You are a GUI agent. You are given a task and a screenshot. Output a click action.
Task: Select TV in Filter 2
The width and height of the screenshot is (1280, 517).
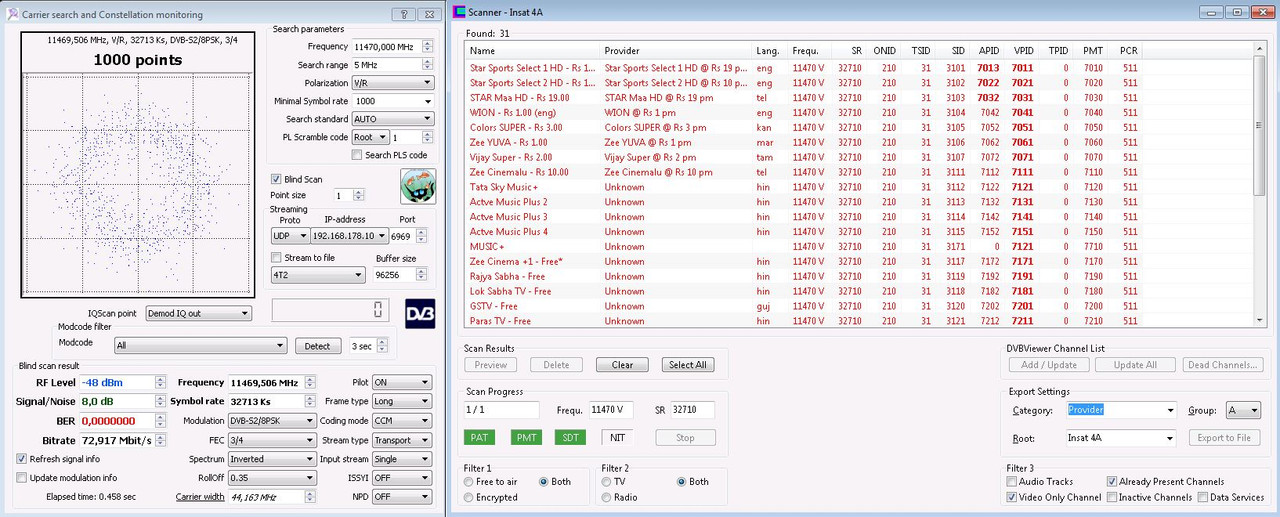coord(606,481)
